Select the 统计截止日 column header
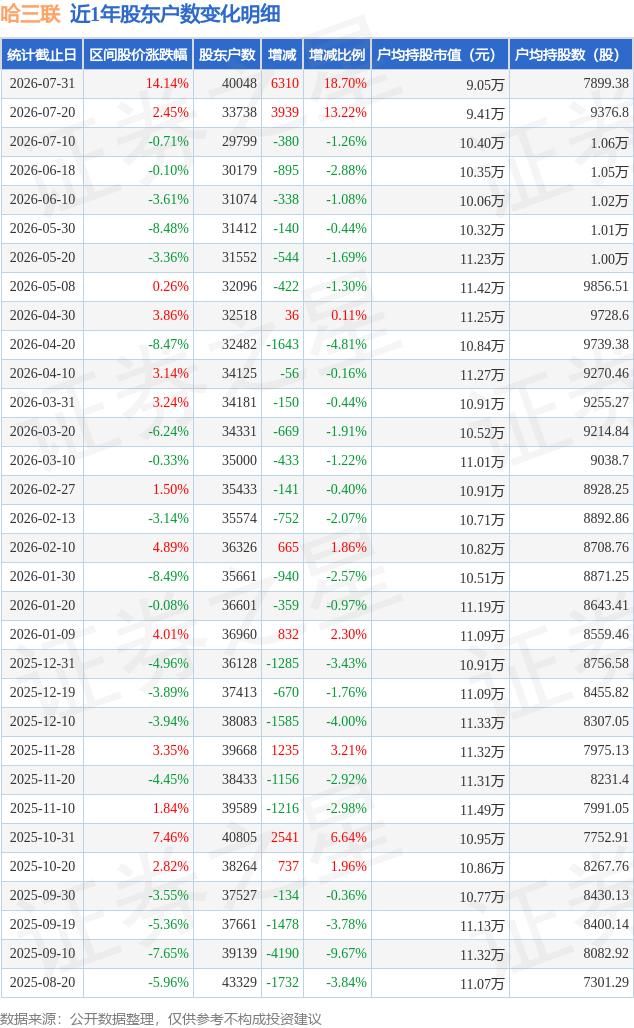 tap(42, 54)
